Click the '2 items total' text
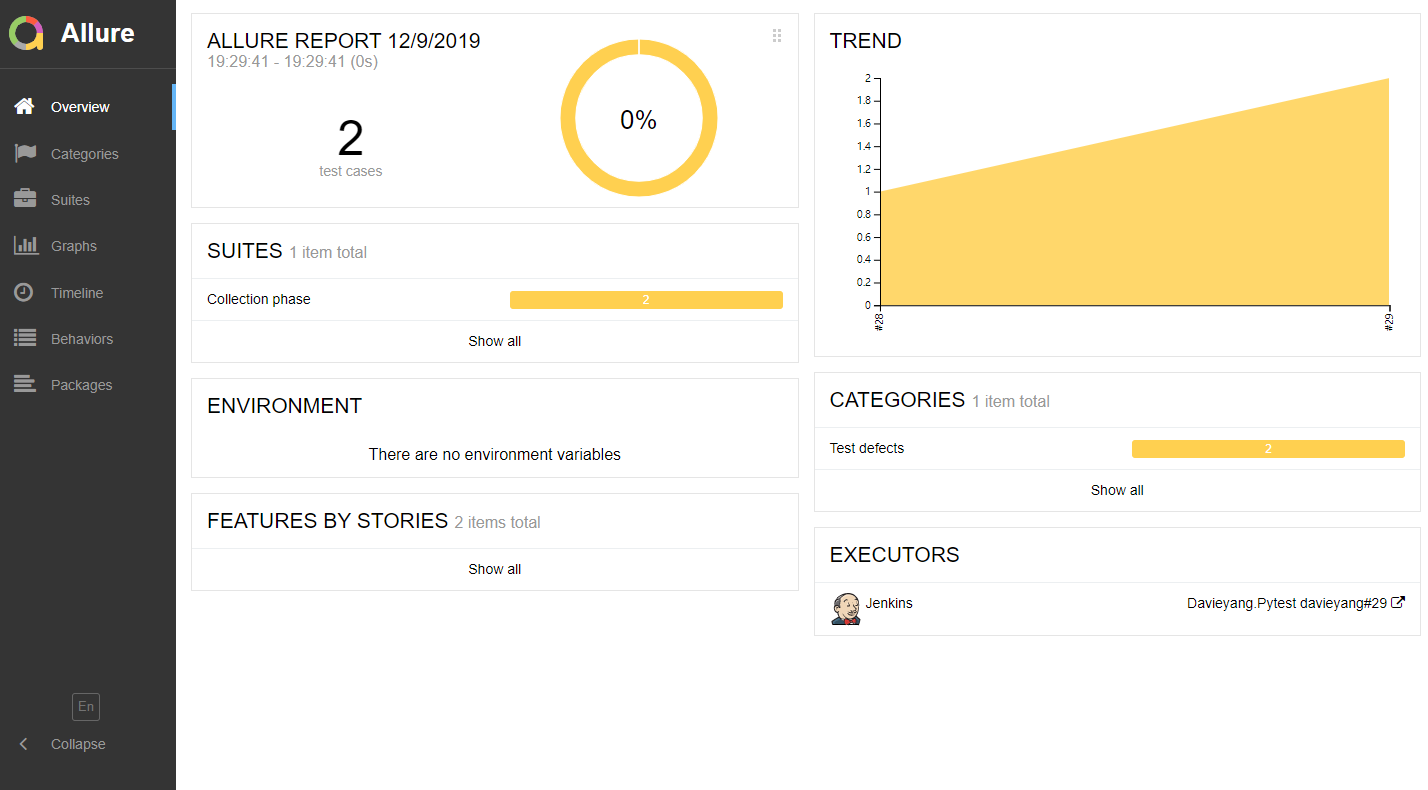The image size is (1428, 790). [x=497, y=522]
